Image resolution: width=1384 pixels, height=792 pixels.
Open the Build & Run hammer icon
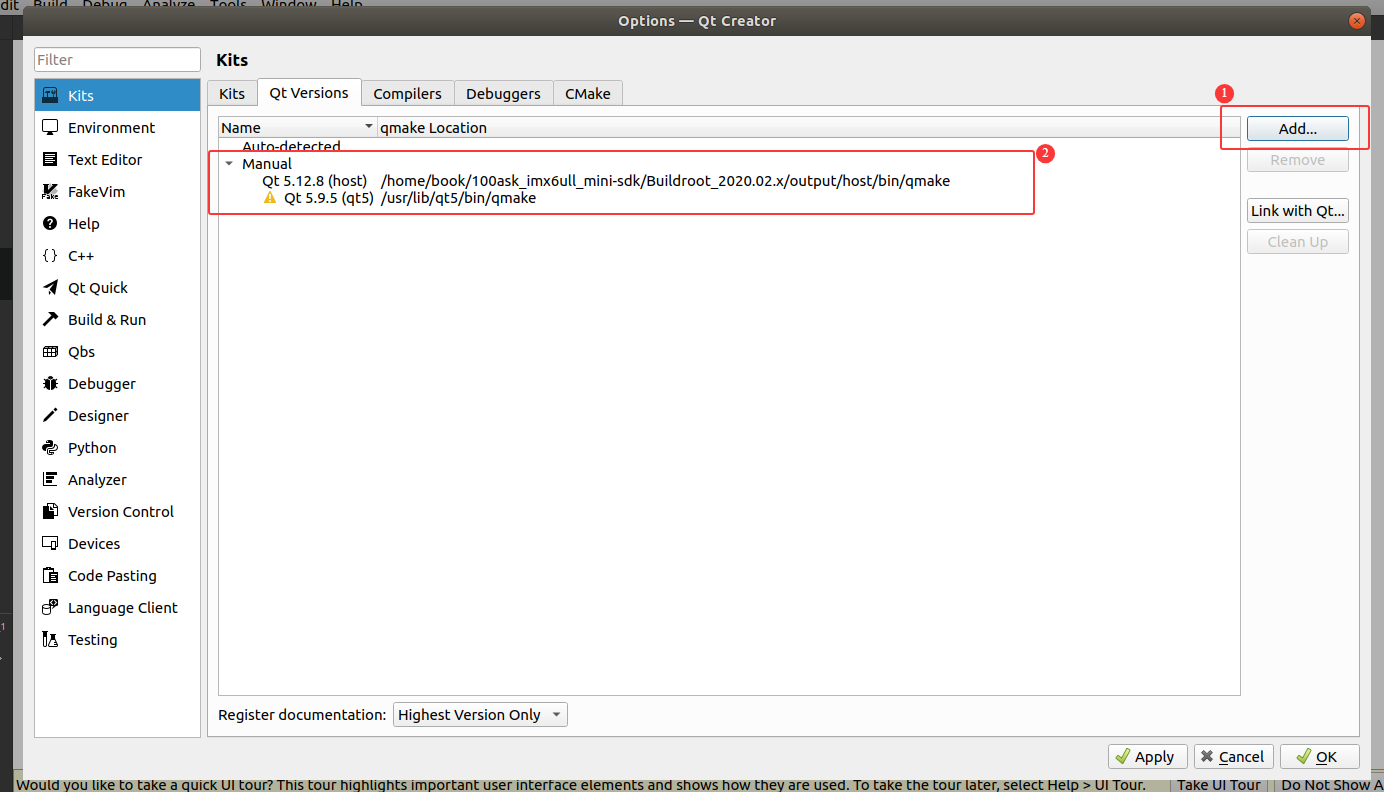[x=50, y=320]
